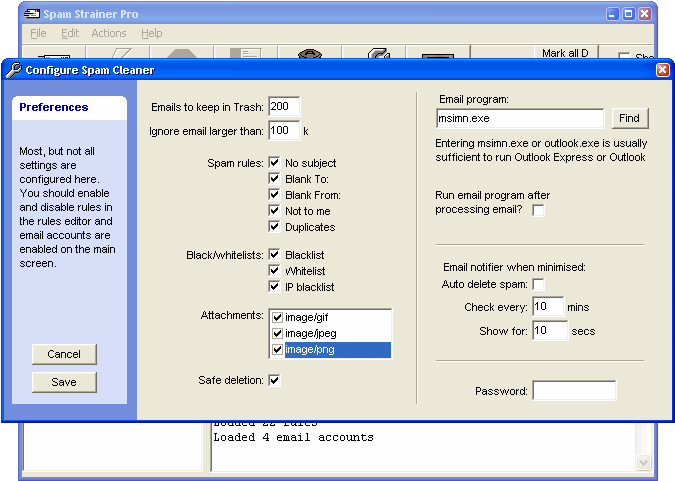Toggle the Blank From: spam rule
This screenshot has width=675, height=481.
pyautogui.click(x=274, y=195)
